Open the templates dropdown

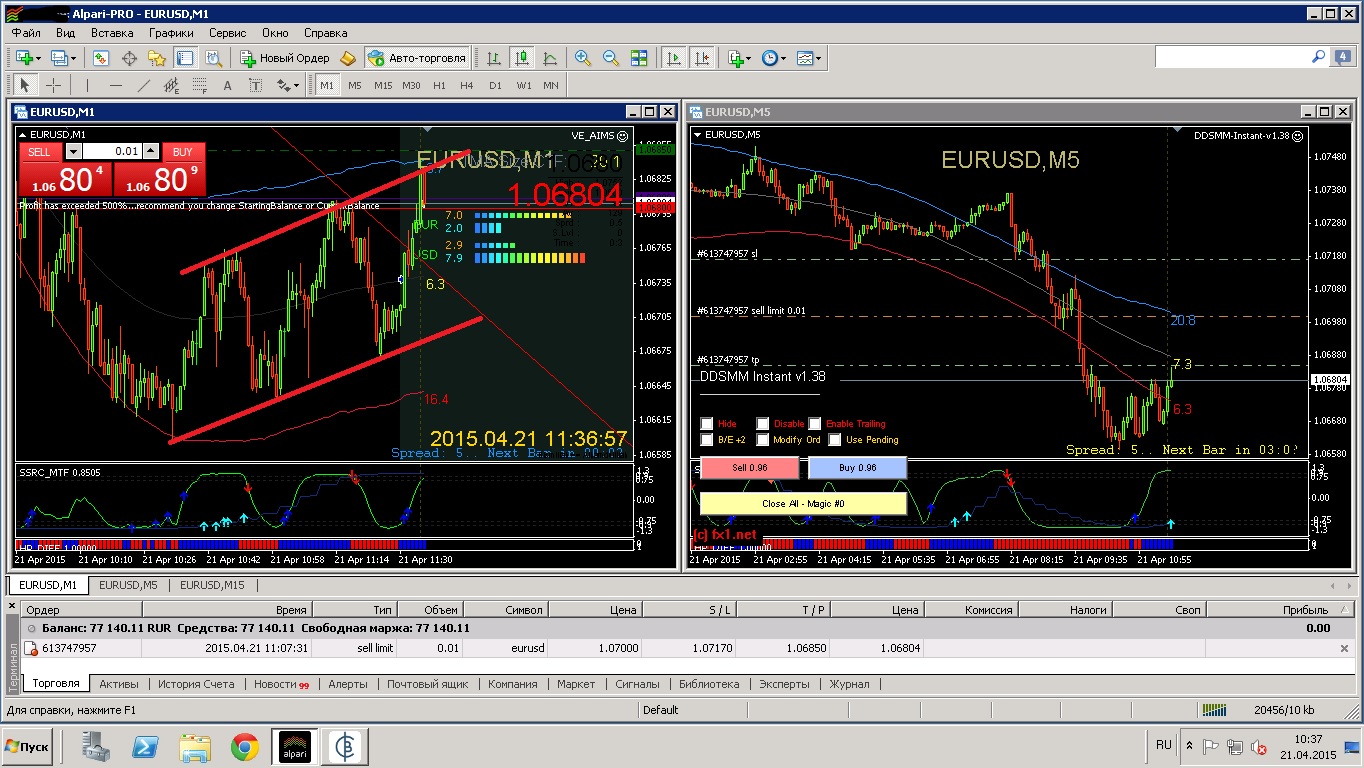click(x=819, y=58)
